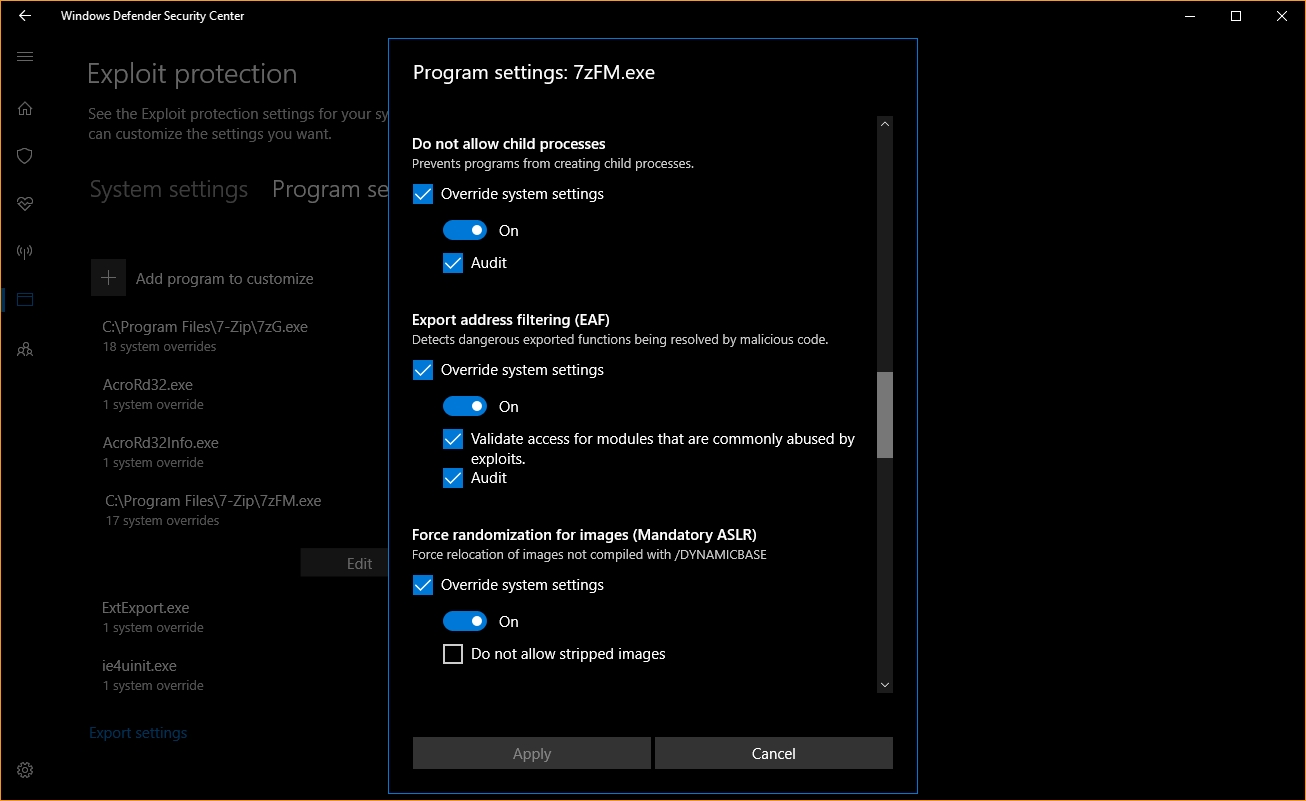Image resolution: width=1306 pixels, height=801 pixels.
Task: Turn off the Export address filtering switch
Action: pyautogui.click(x=465, y=406)
